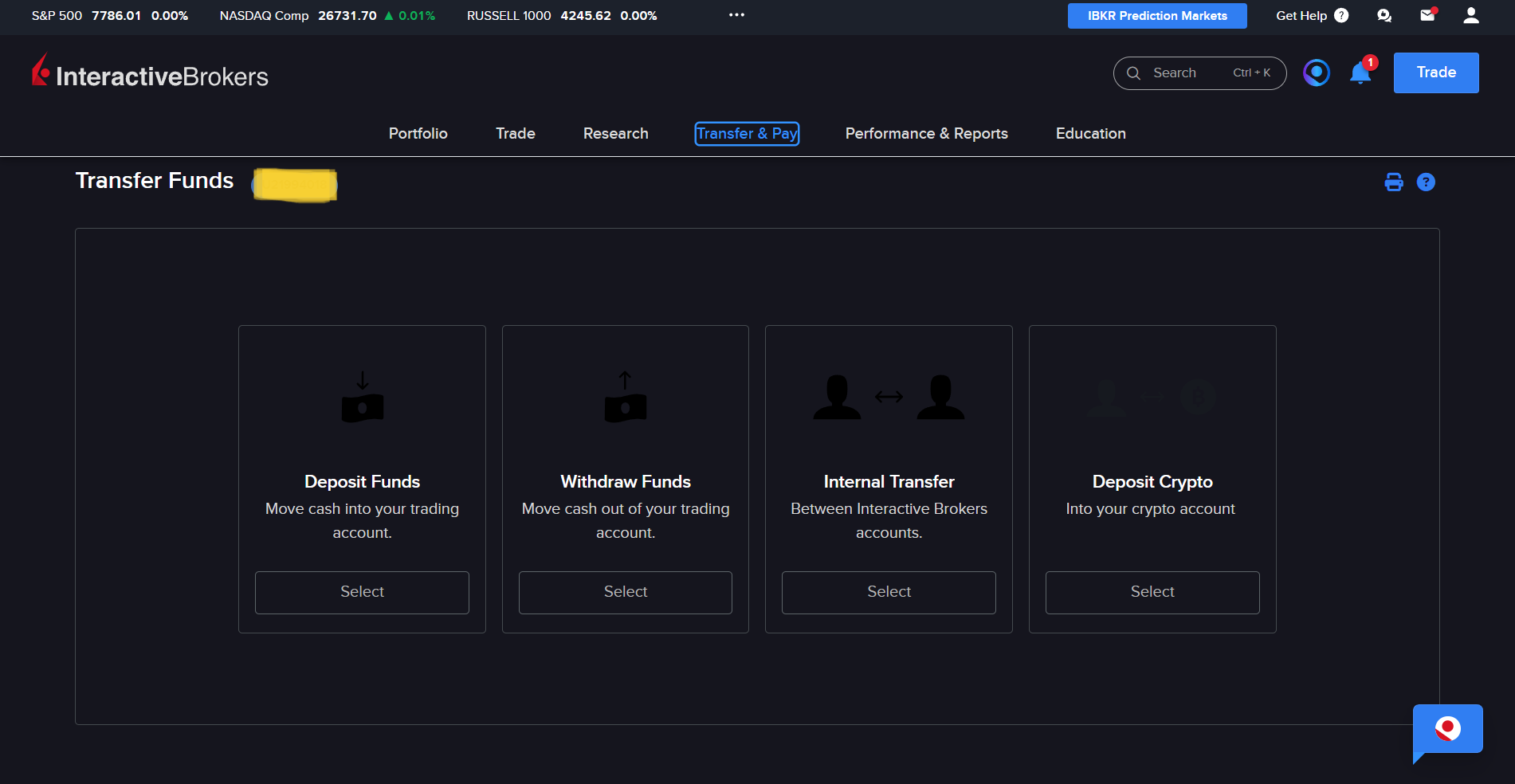Click the search magnifier icon

[1133, 73]
